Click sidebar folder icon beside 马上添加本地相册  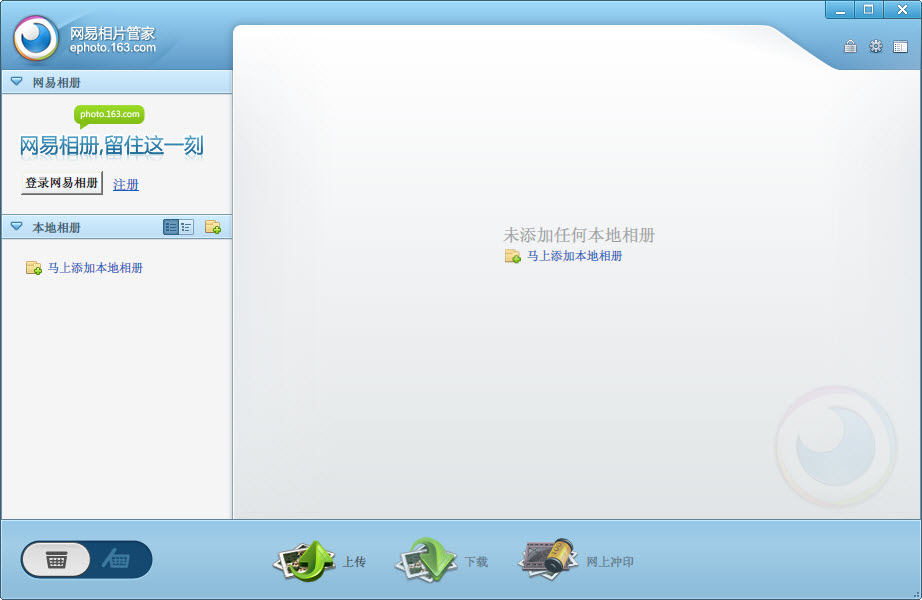coord(34,268)
